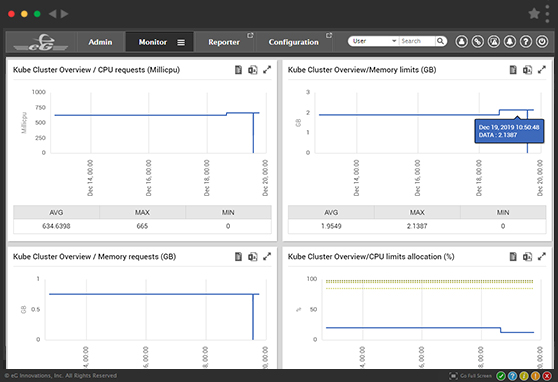The height and width of the screenshot is (382, 558).
Task: Open the Configuration tab
Action: (294, 42)
